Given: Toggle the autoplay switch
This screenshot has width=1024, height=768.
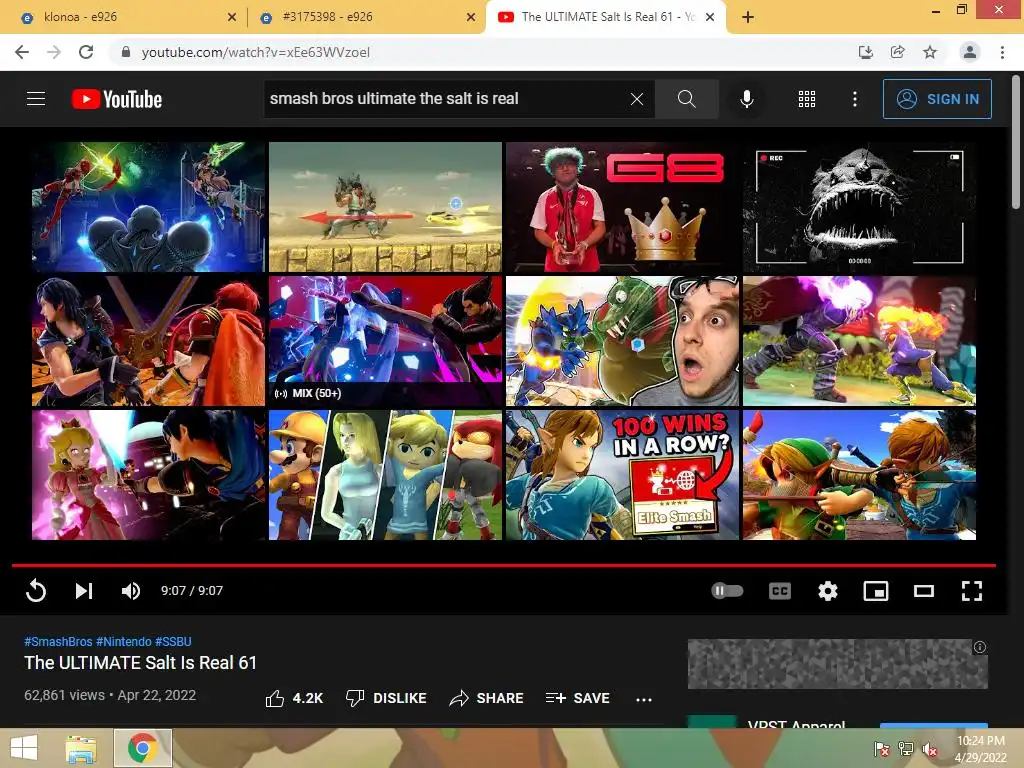Looking at the screenshot, I should pos(728,590).
